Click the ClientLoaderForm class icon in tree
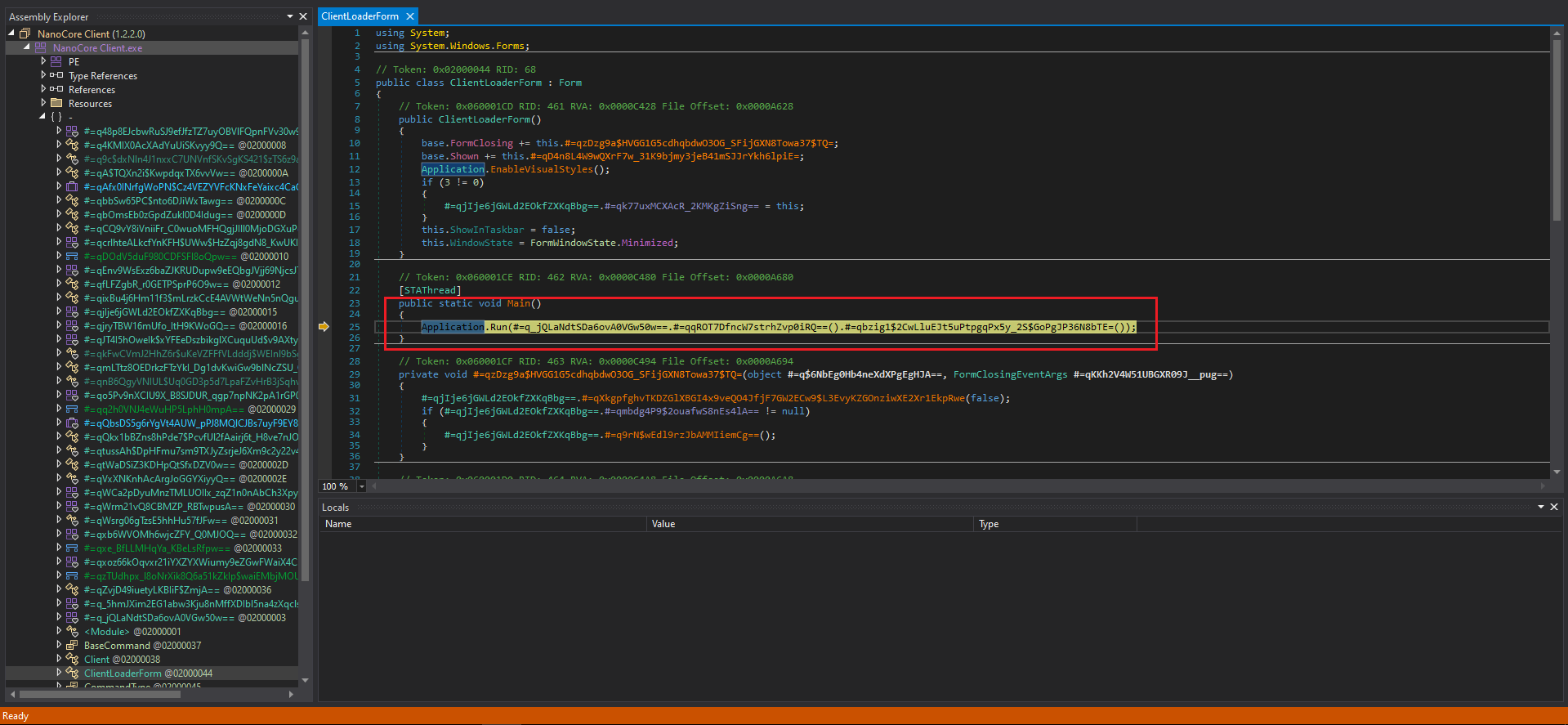 72,673
